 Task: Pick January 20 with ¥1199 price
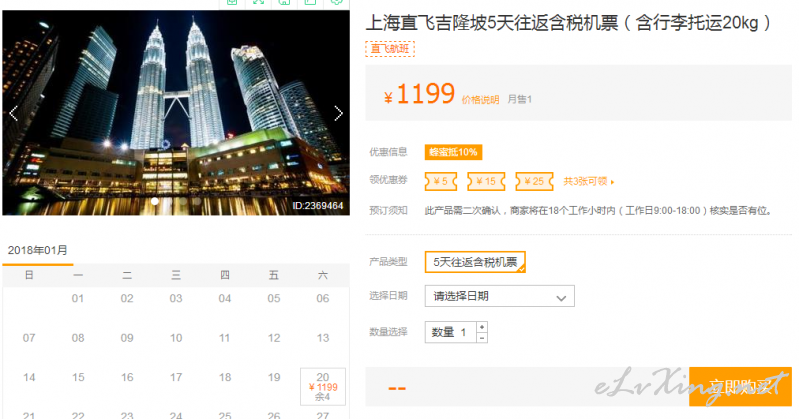pyautogui.click(x=323, y=386)
